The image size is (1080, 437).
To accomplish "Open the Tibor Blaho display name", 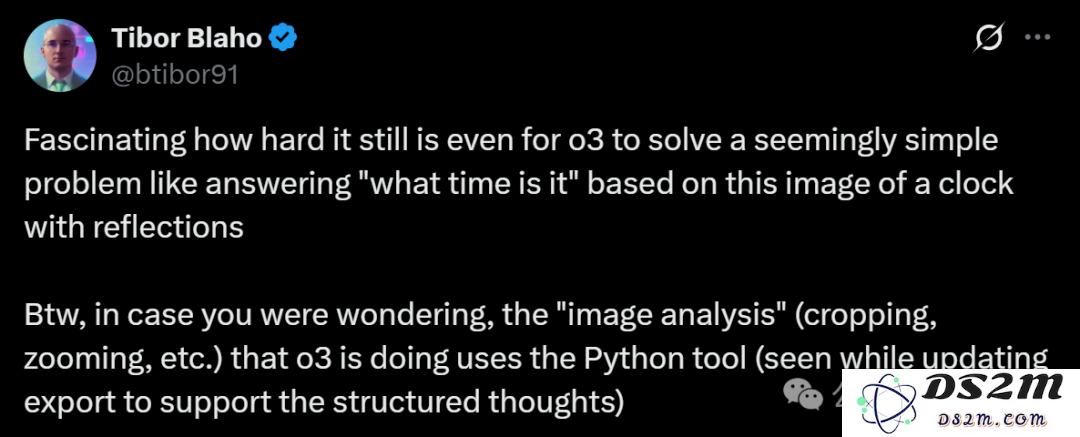I will [x=187, y=39].
